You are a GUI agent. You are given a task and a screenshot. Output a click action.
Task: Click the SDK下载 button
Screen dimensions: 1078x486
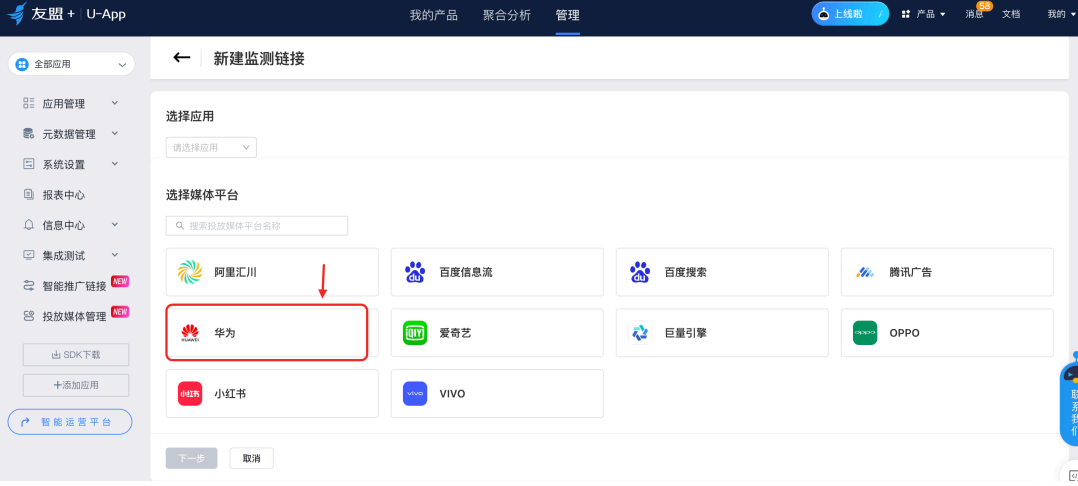[76, 355]
